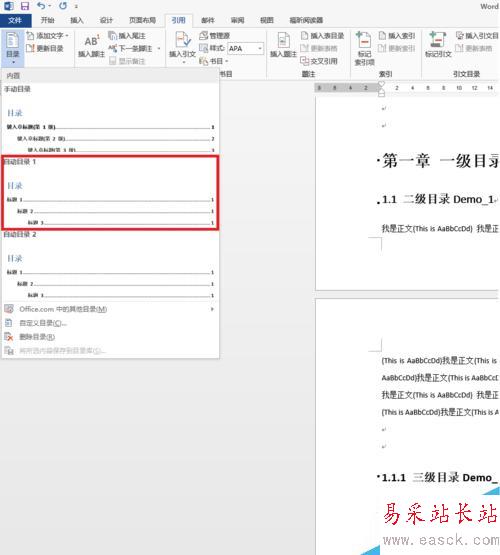The width and height of the screenshot is (500, 555).
Task: Switch to the 审阅 (Review) tab
Action: tap(237, 20)
